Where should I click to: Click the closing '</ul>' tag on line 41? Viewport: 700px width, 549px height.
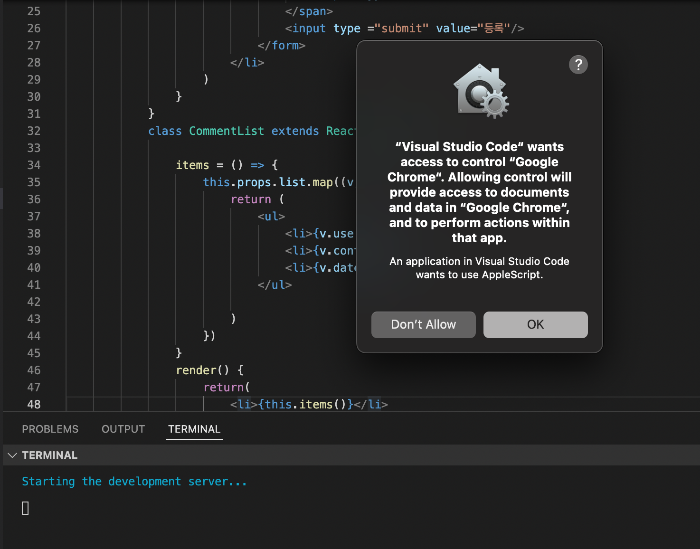coord(275,285)
